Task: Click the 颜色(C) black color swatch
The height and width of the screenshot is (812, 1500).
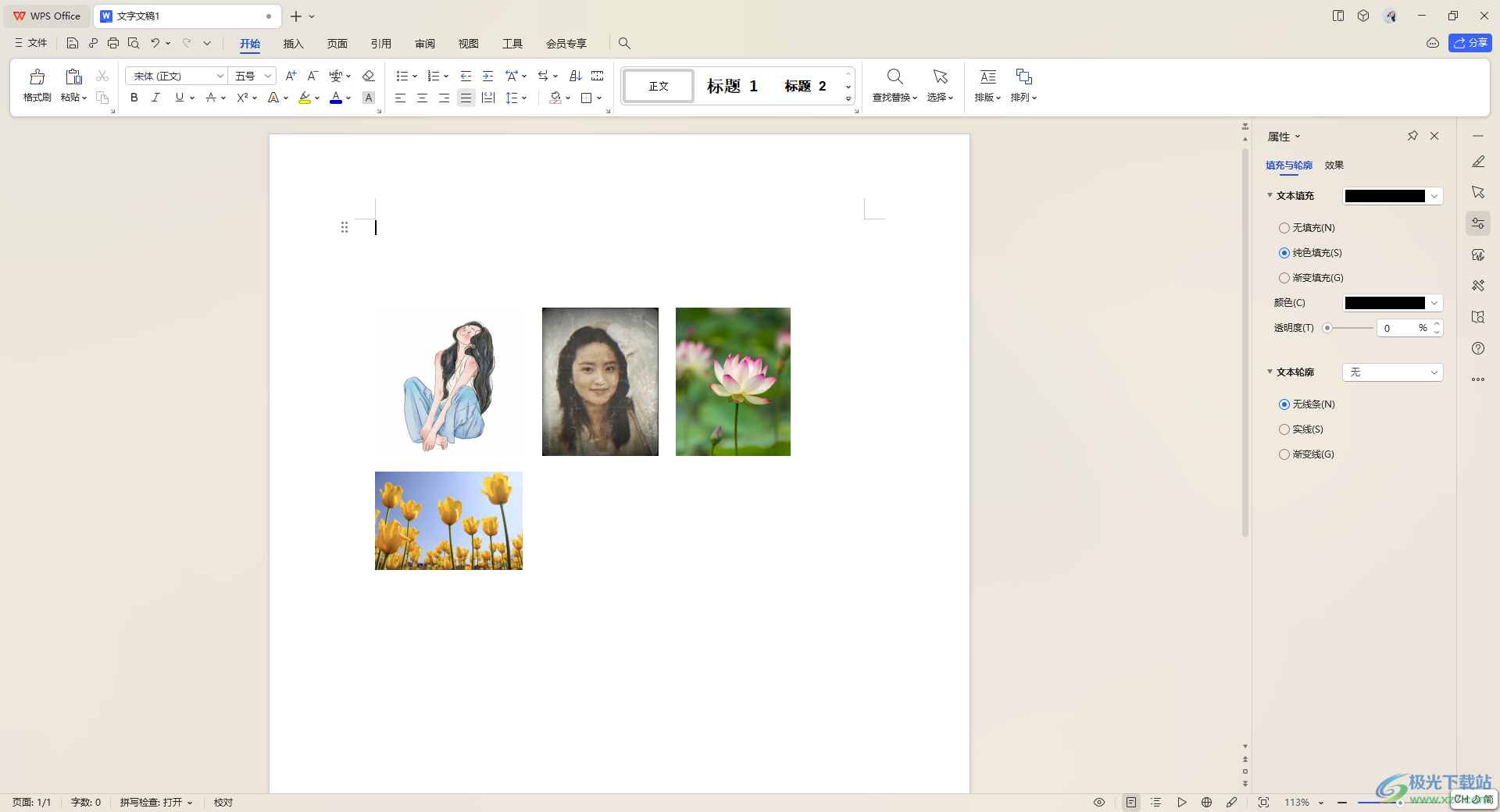Action: click(1384, 303)
